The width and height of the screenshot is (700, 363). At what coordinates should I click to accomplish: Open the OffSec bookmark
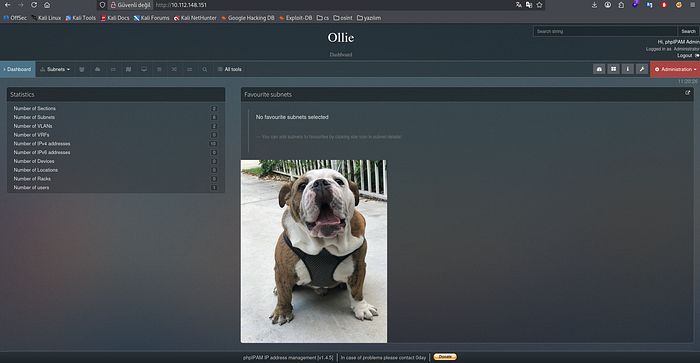click(x=15, y=18)
